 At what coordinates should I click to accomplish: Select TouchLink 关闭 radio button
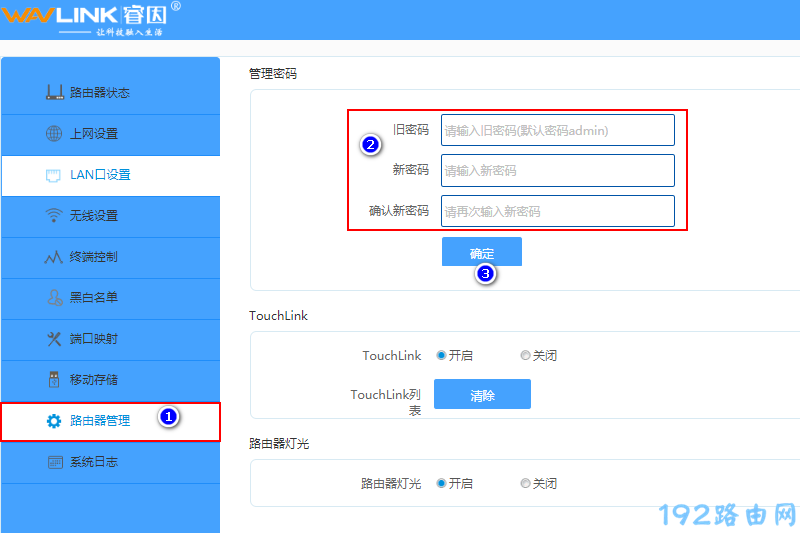click(x=525, y=355)
